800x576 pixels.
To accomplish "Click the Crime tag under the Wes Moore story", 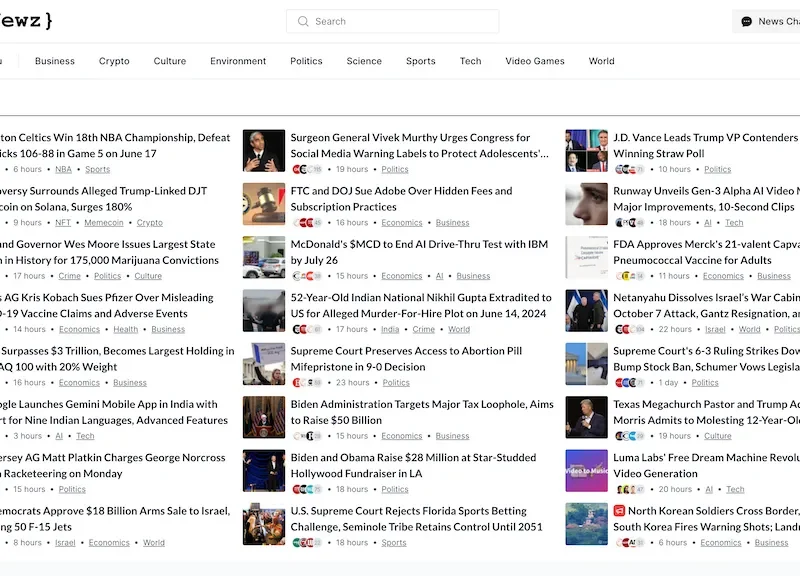I will (x=69, y=276).
